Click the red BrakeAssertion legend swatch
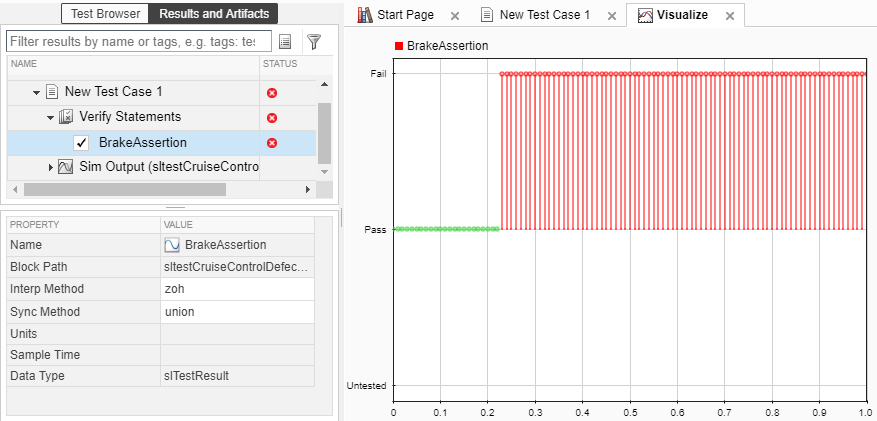This screenshot has width=877, height=421. [x=399, y=46]
